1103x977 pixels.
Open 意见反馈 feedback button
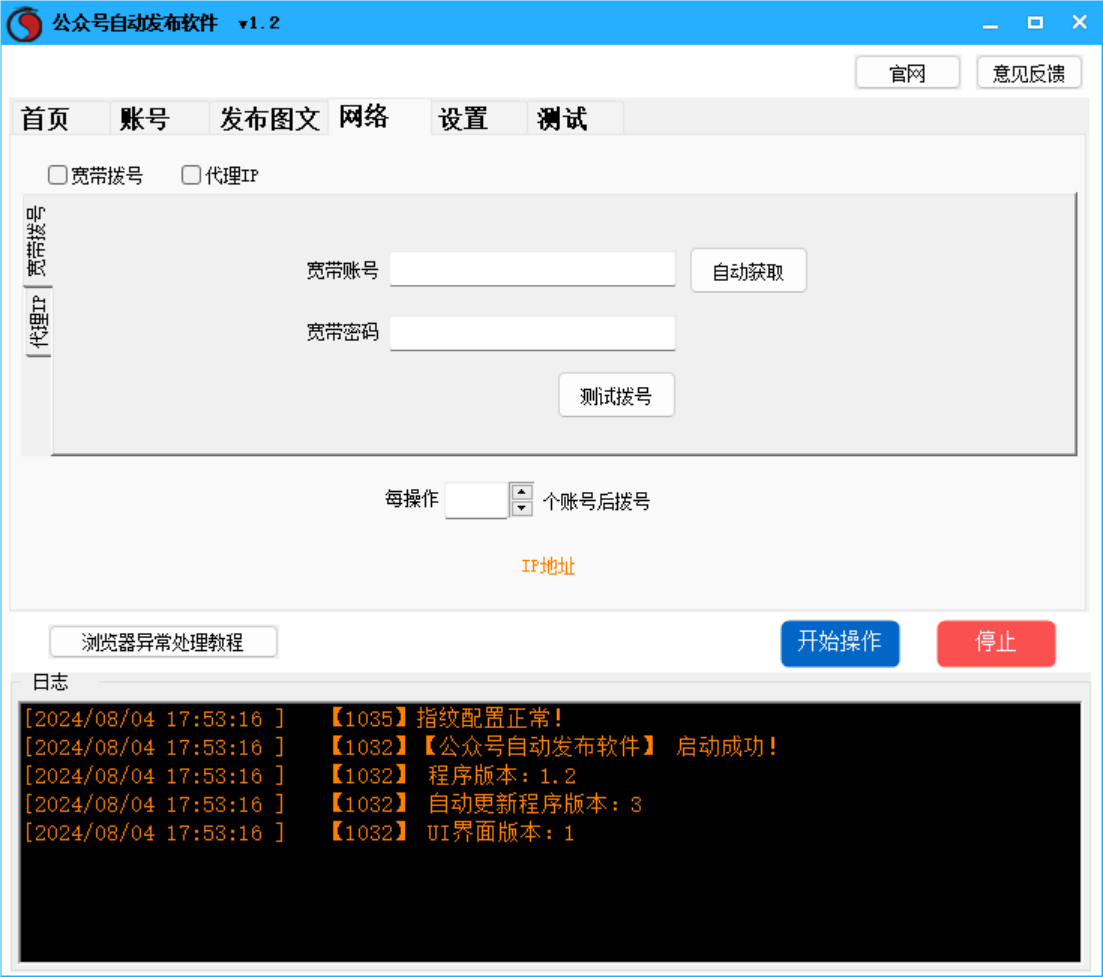pos(1029,72)
